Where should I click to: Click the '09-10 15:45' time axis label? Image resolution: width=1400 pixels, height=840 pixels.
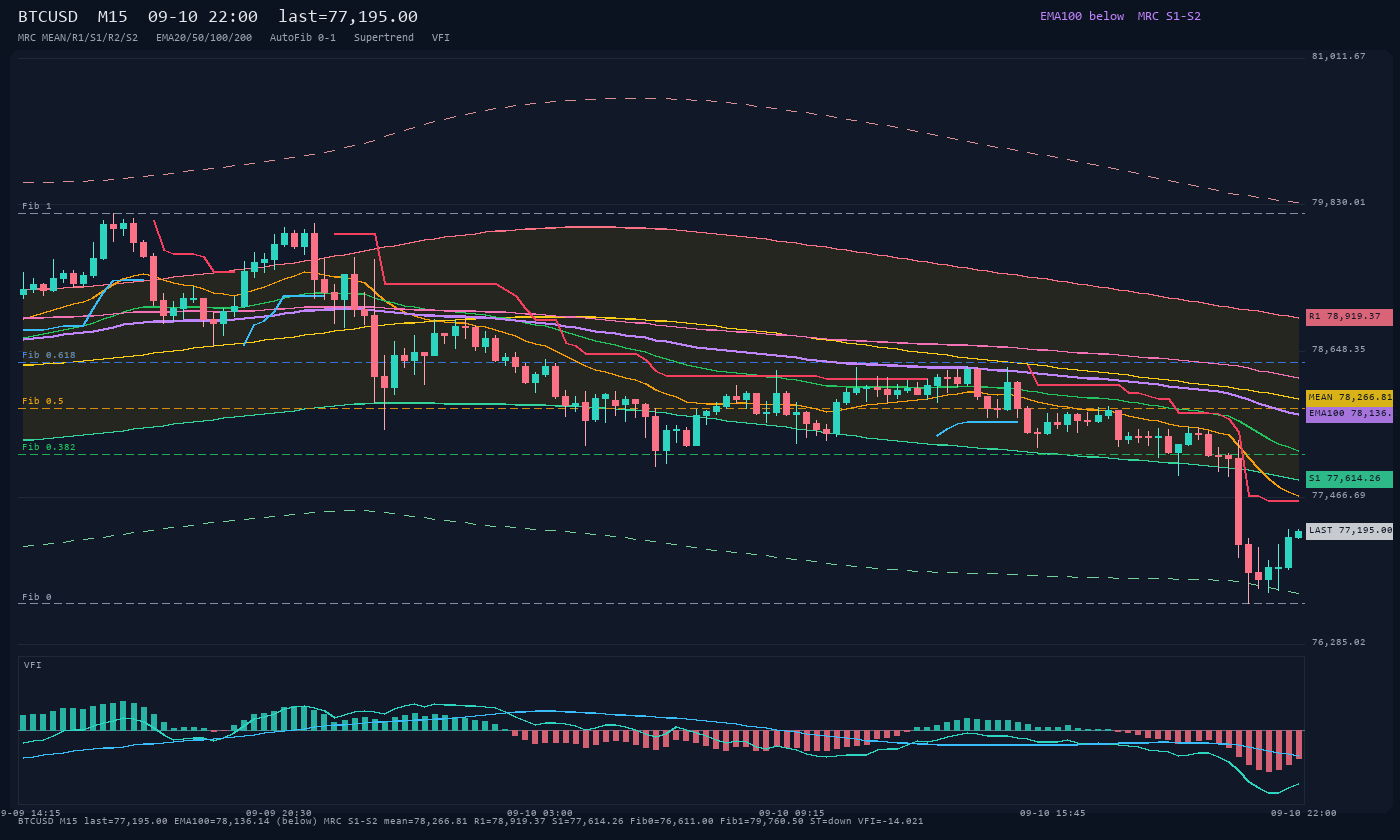1053,813
